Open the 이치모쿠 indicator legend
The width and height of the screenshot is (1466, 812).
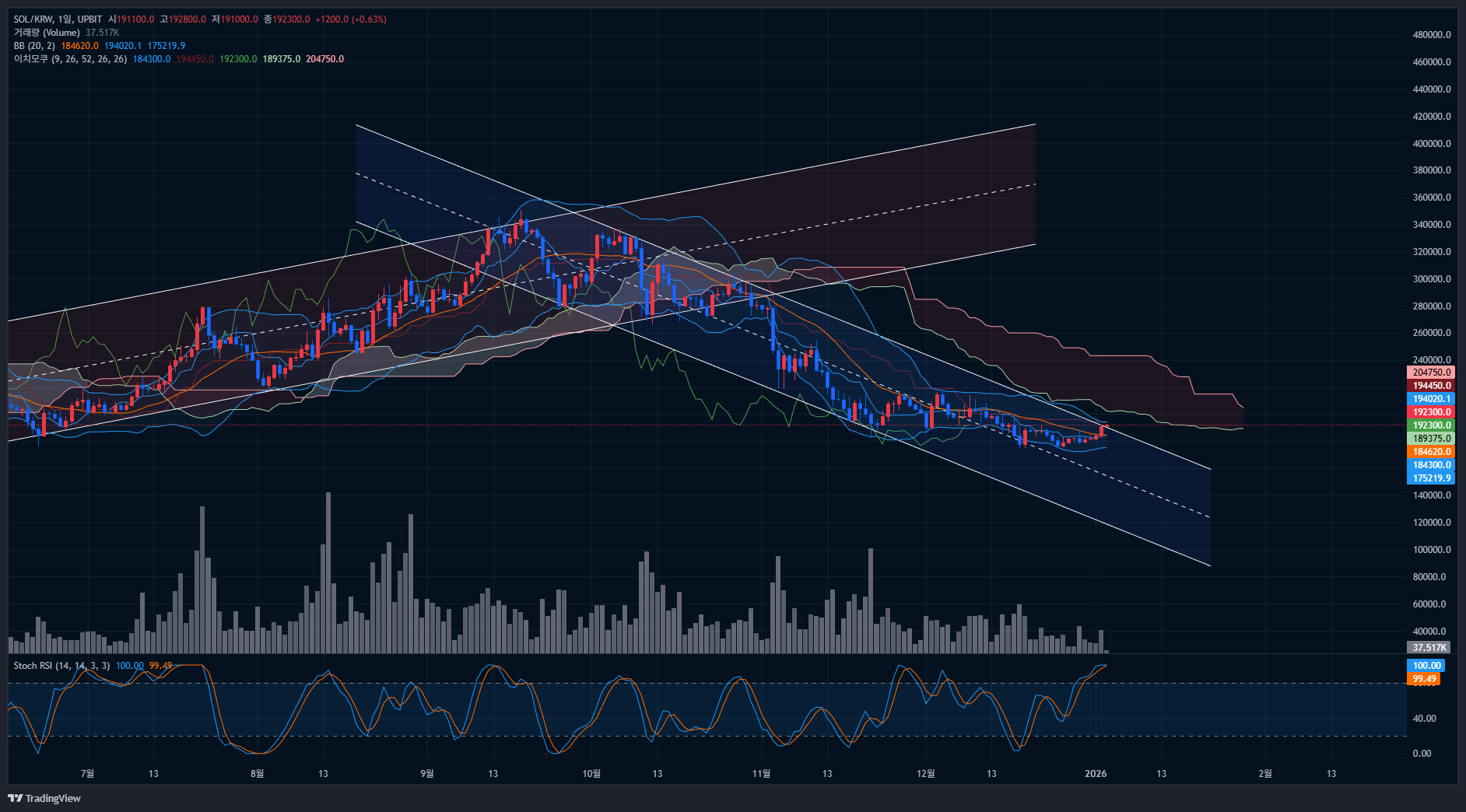31,59
